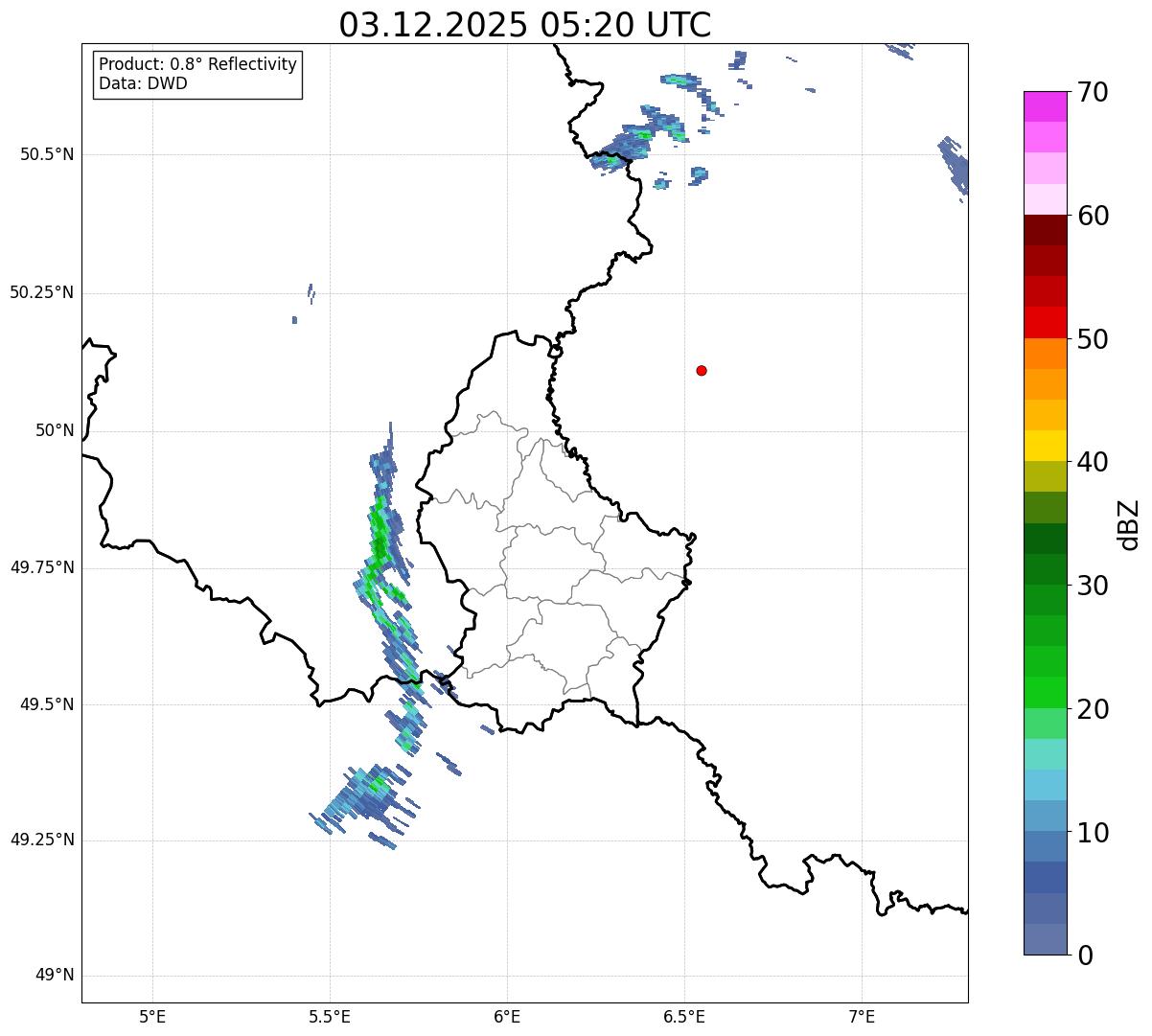
Task: Click the bright green colorbar swatch above 20
Action: point(1046,693)
